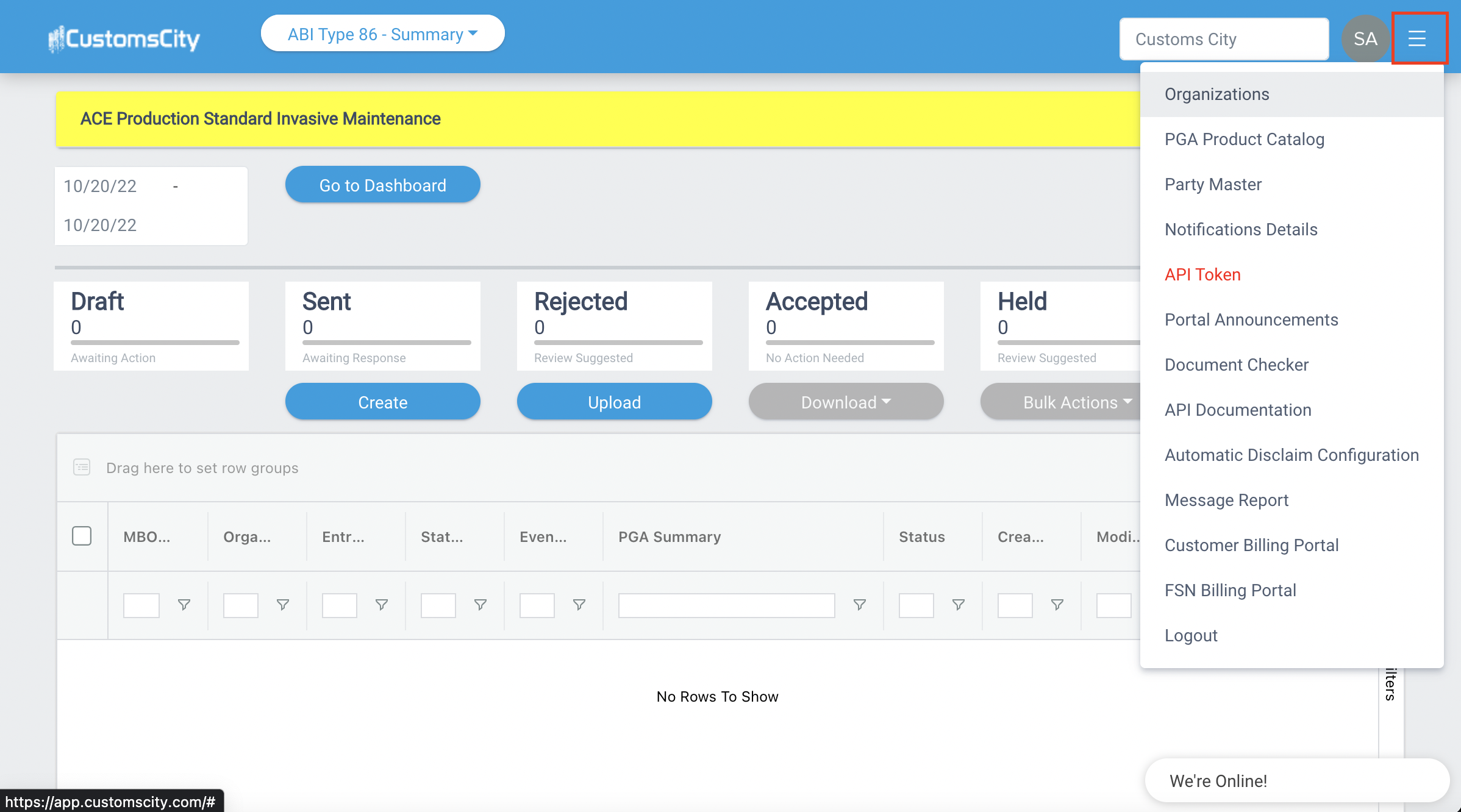Click the Go to Dashboard button
This screenshot has width=1461, height=812.
point(382,185)
